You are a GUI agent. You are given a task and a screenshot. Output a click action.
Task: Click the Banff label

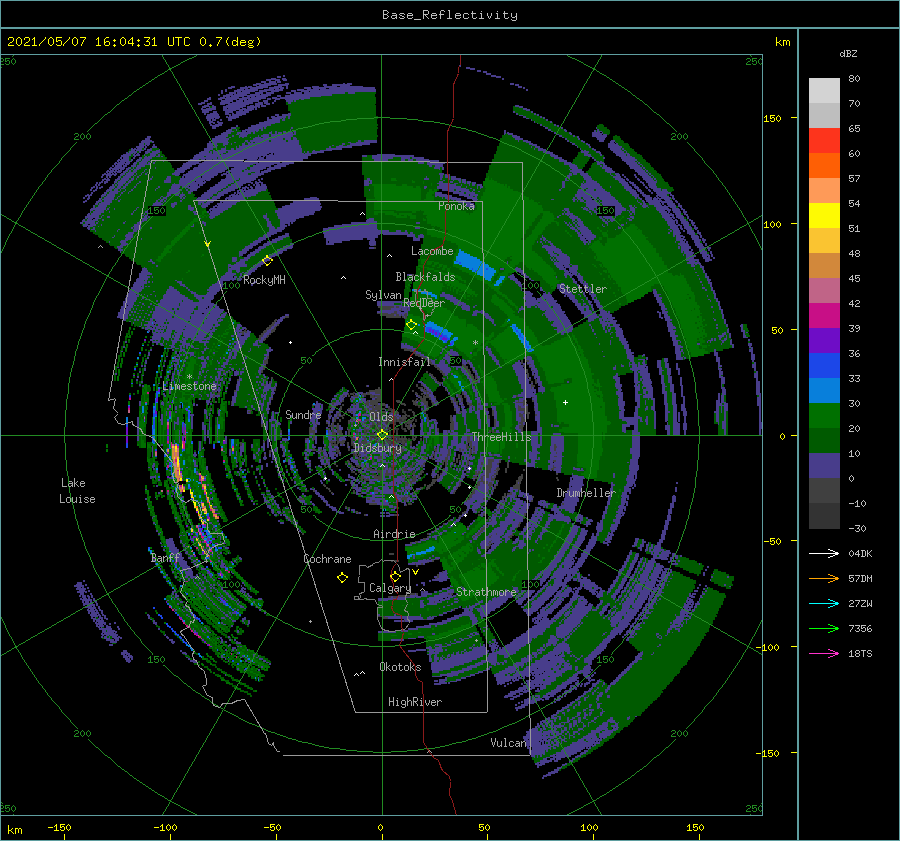tap(165, 557)
